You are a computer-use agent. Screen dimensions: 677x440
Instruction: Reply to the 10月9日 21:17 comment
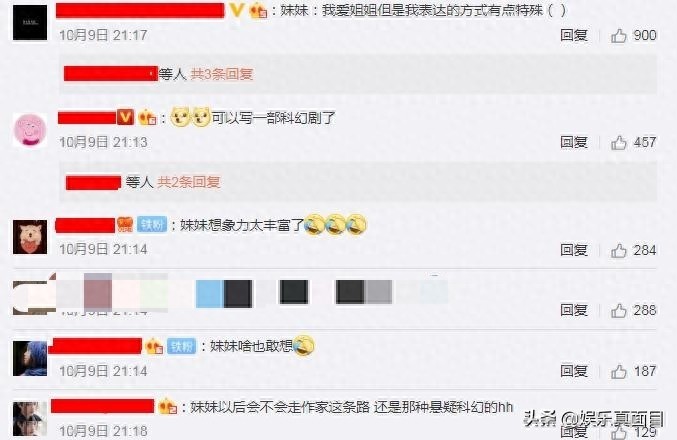point(574,35)
